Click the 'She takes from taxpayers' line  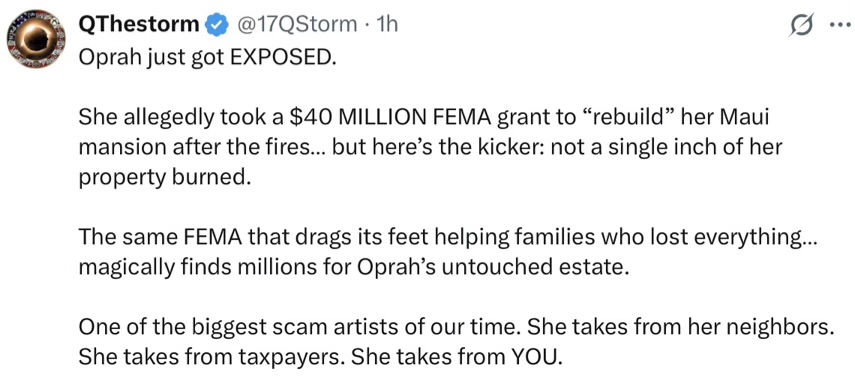pos(320,357)
